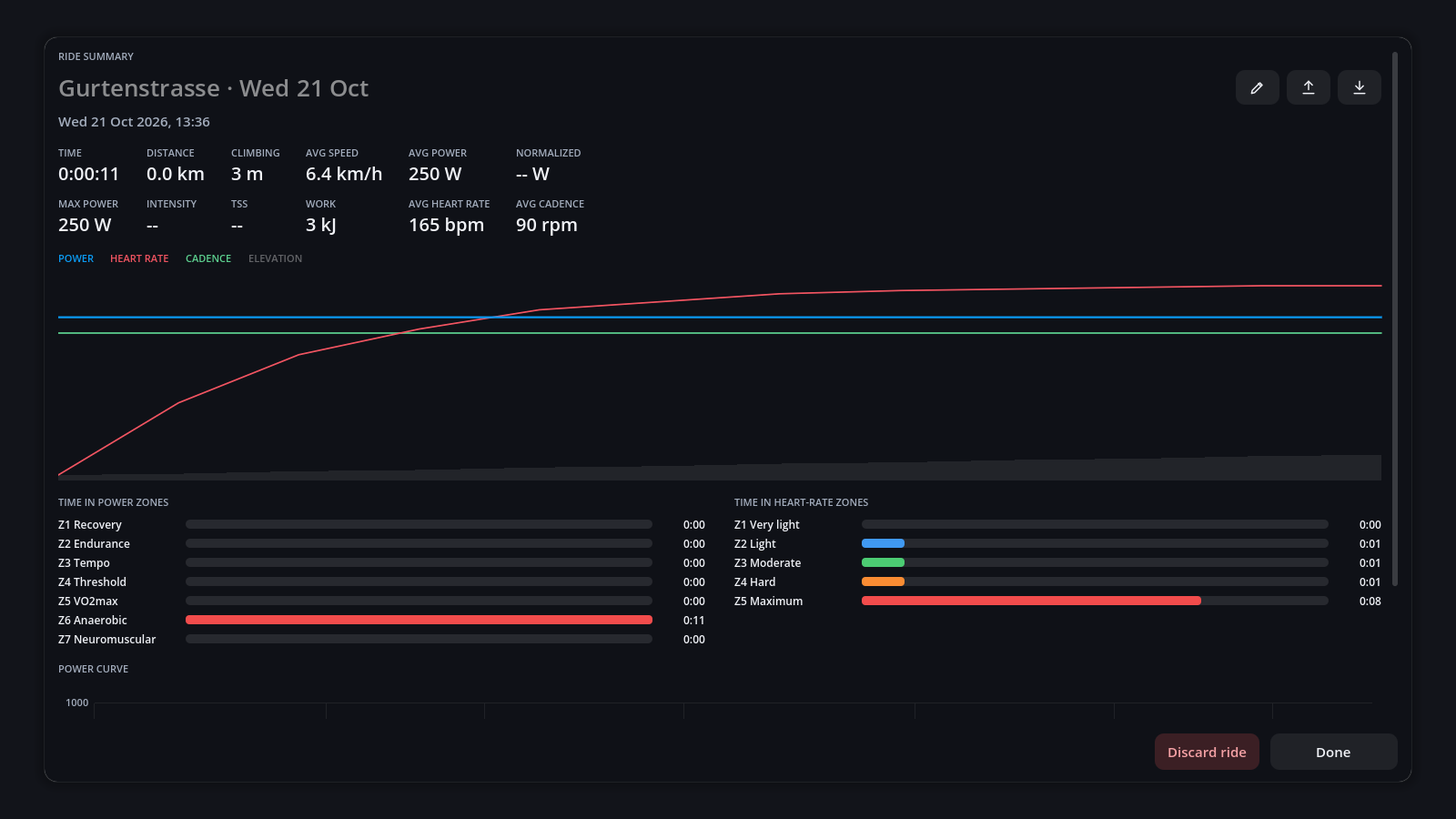This screenshot has height=819, width=1456.
Task: Toggle the CADENCE chart series
Action: point(208,258)
